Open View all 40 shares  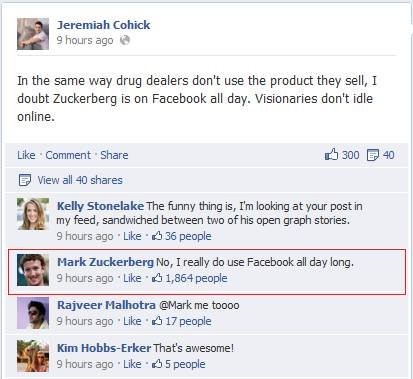point(80,180)
